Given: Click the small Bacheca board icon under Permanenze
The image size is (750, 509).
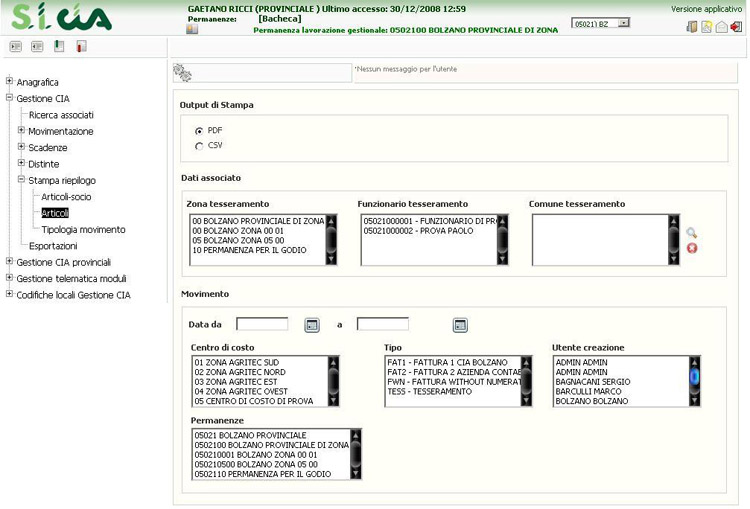Looking at the screenshot, I should 192,29.
